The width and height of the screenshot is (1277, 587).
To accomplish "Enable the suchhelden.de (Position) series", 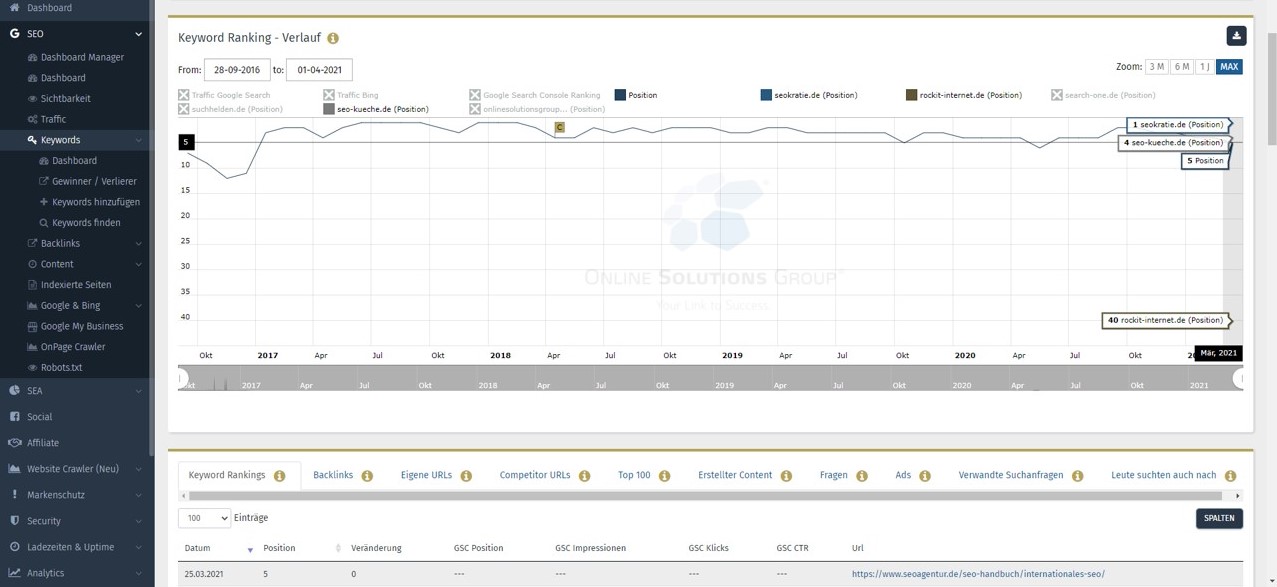I will click(231, 109).
